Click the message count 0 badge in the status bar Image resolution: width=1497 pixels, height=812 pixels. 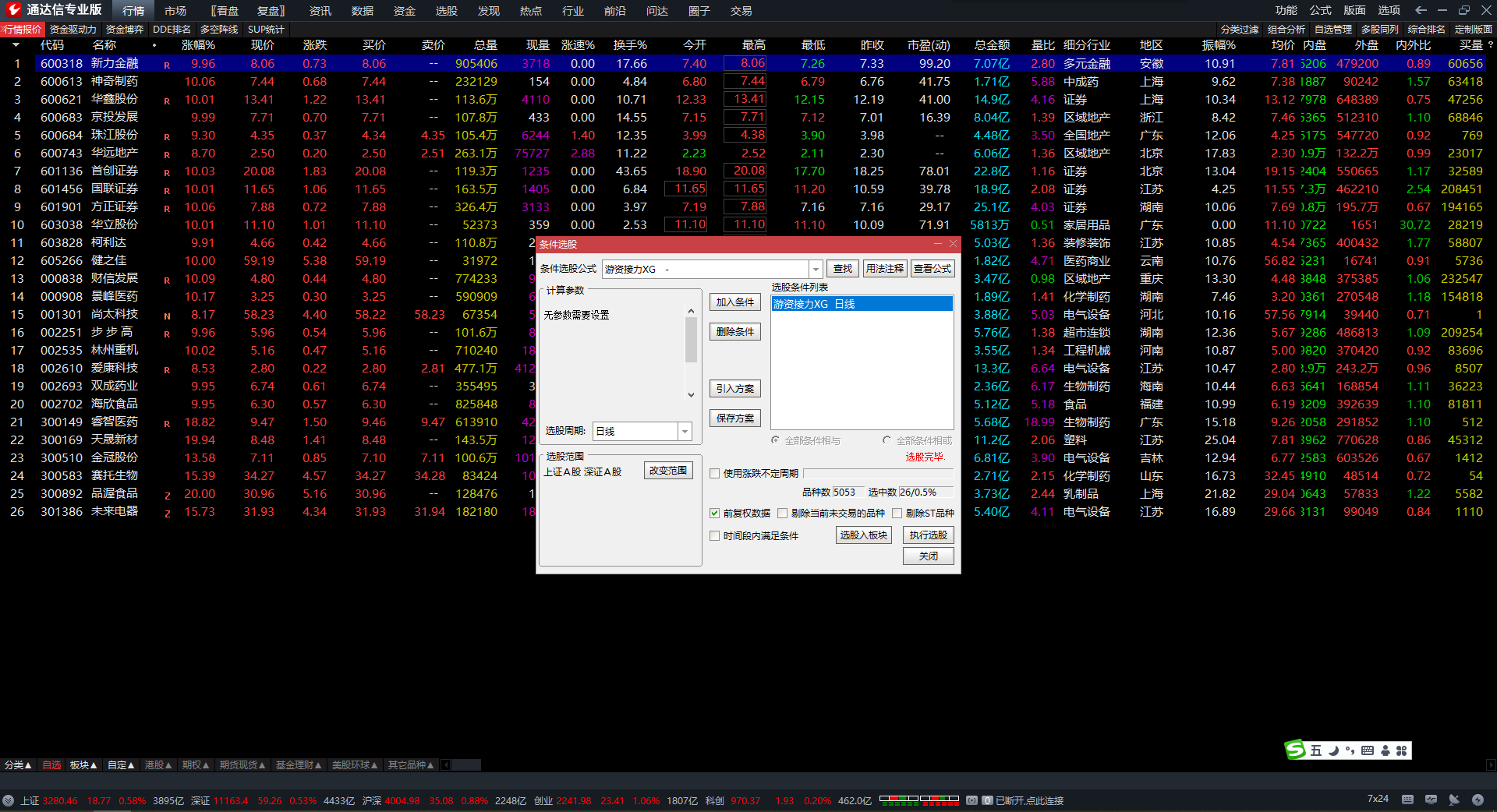(x=987, y=800)
